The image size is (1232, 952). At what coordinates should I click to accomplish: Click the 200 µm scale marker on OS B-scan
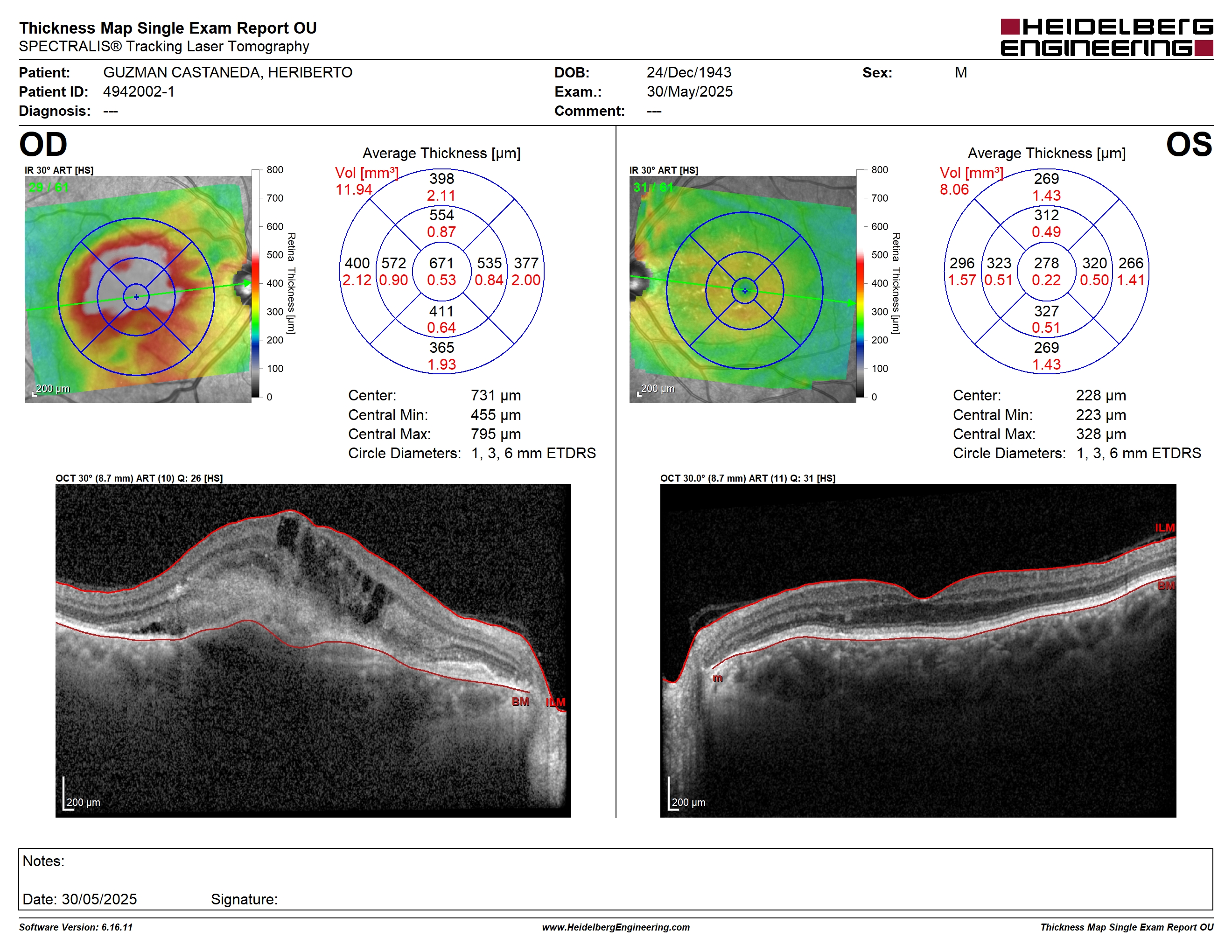point(686,795)
